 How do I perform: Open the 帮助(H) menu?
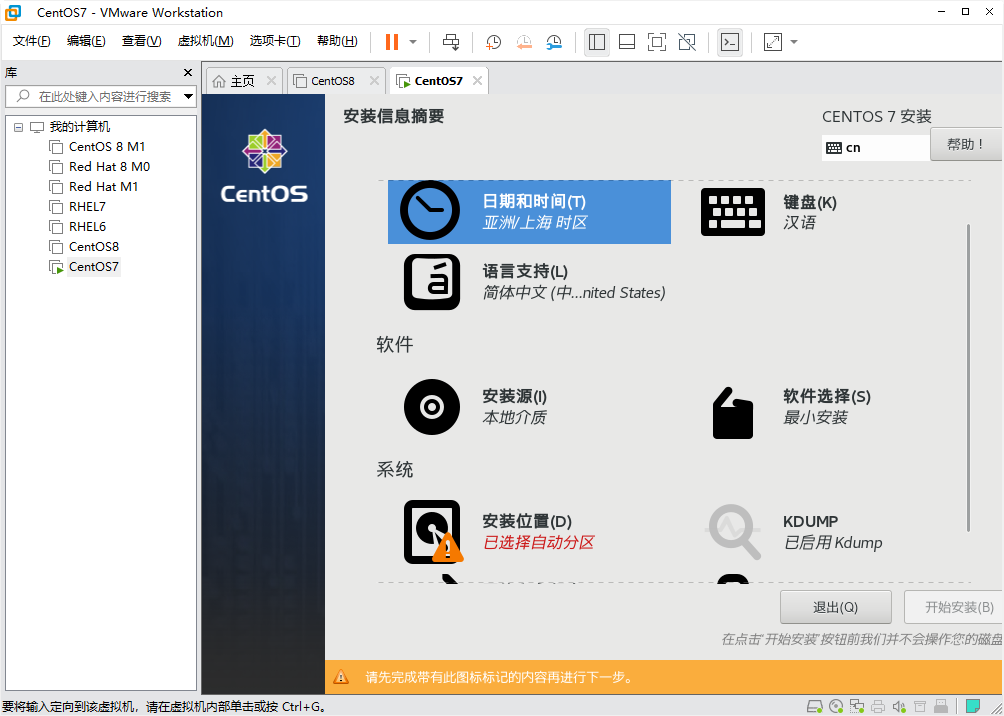[x=337, y=41]
